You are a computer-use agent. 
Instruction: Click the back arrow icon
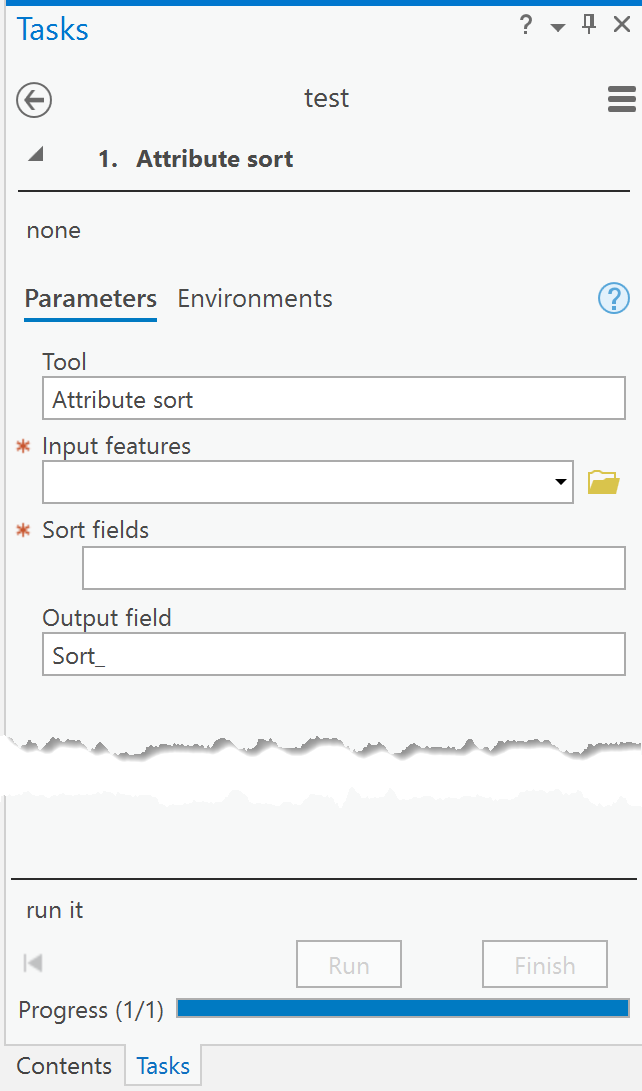pos(35,100)
